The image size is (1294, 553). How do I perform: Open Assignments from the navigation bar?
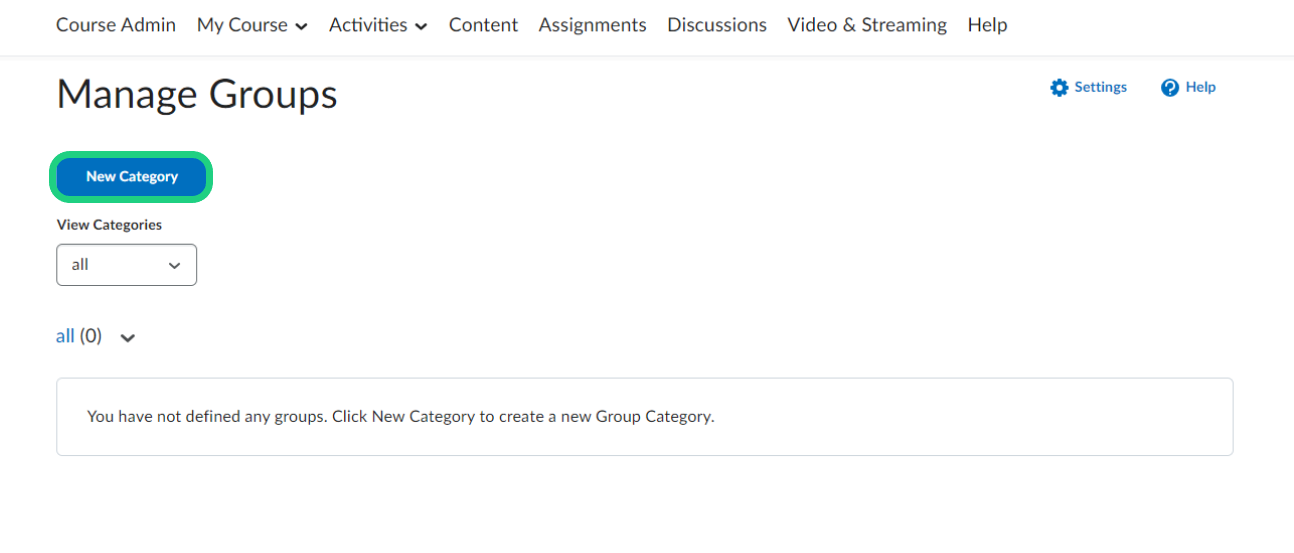pos(592,25)
